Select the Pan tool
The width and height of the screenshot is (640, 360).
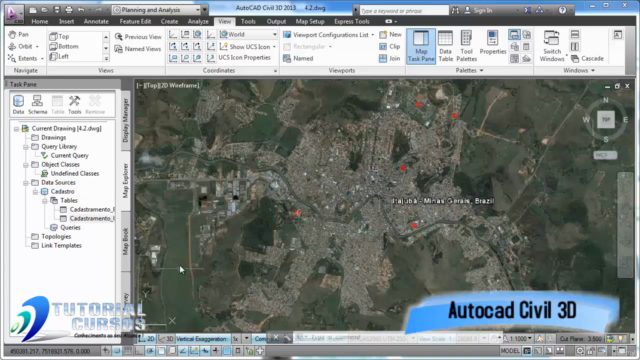pos(19,35)
